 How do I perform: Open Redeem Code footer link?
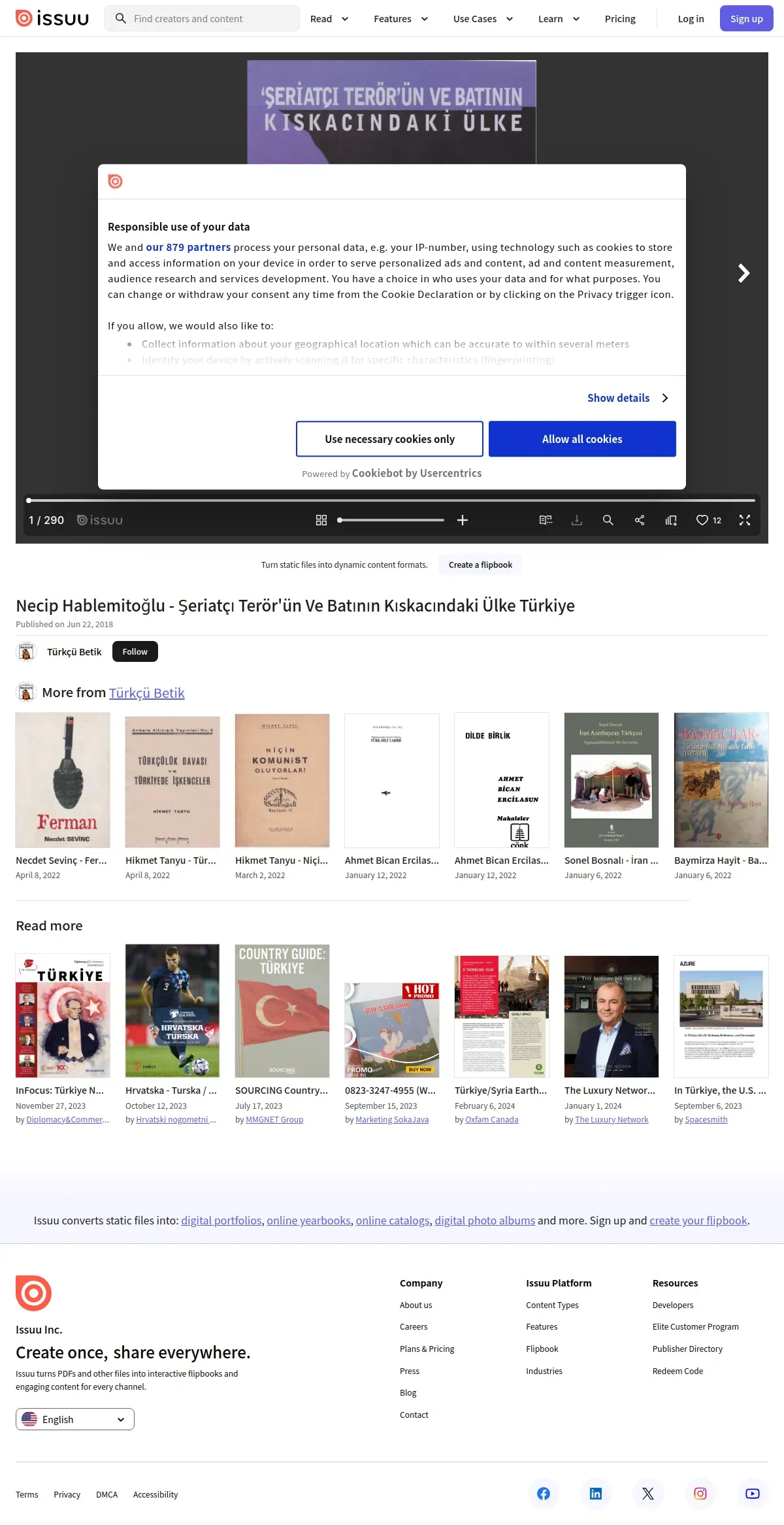678,1371
